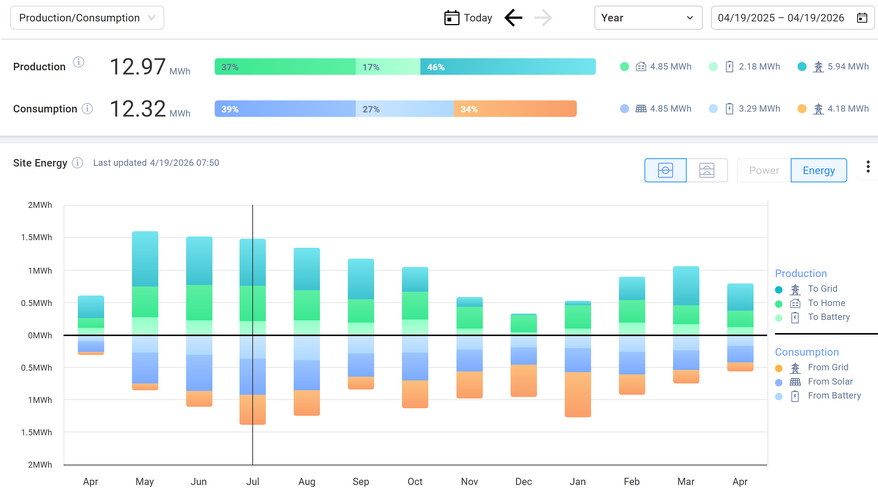Click the From Solar legend panel icon
878x500 pixels.
(x=795, y=382)
